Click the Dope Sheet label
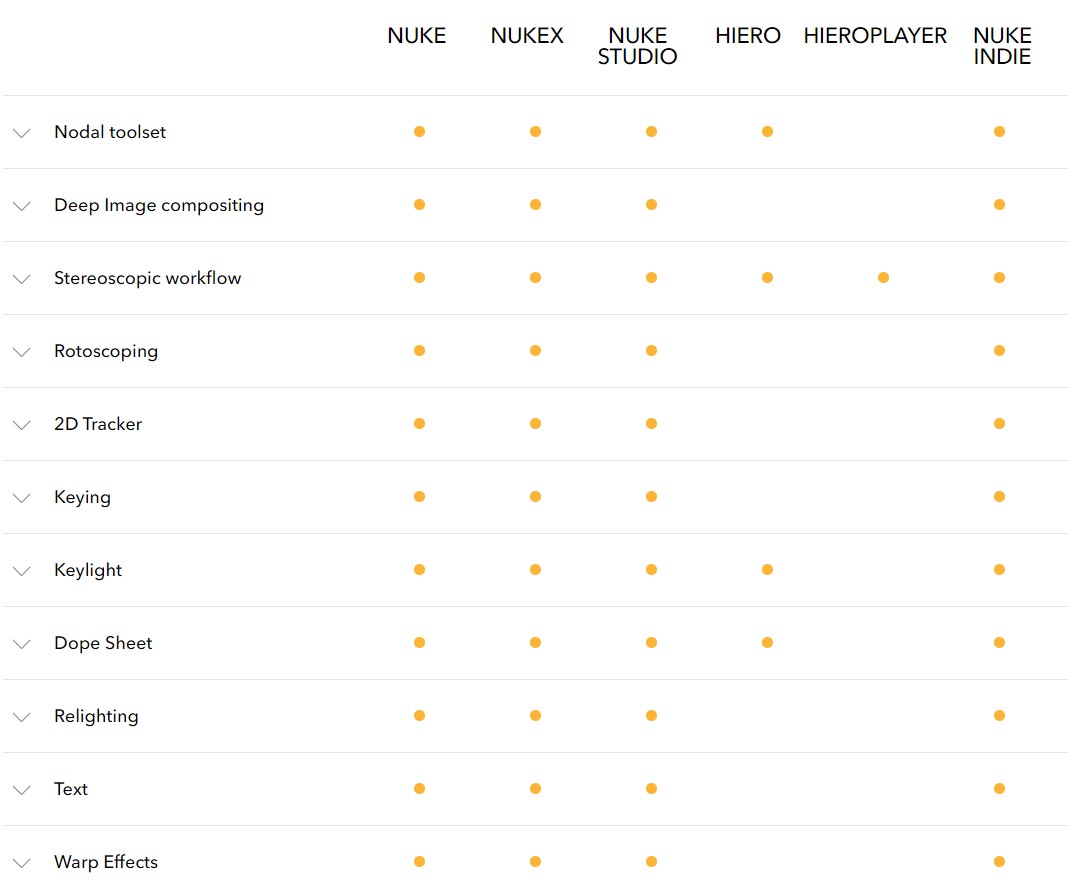Screen dimensions: 1073x895 pyautogui.click(x=103, y=643)
